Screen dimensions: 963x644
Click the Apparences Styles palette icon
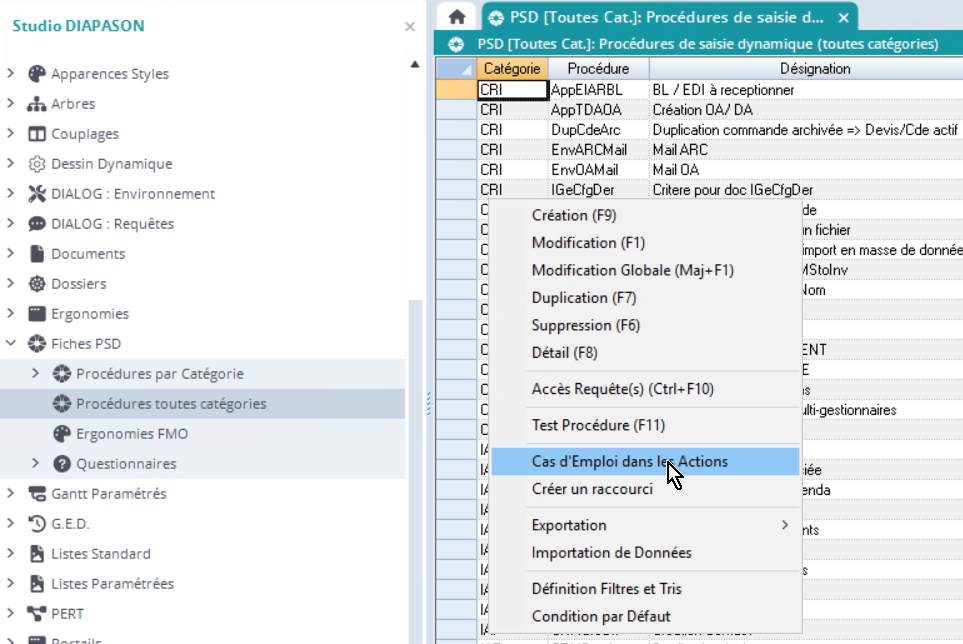point(37,74)
